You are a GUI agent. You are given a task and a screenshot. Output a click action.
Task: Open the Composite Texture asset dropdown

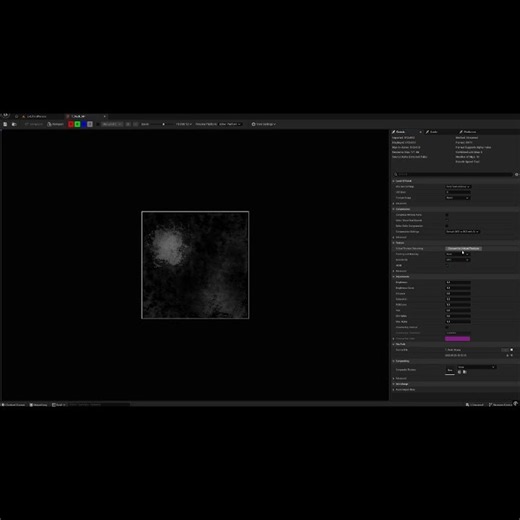(x=477, y=367)
